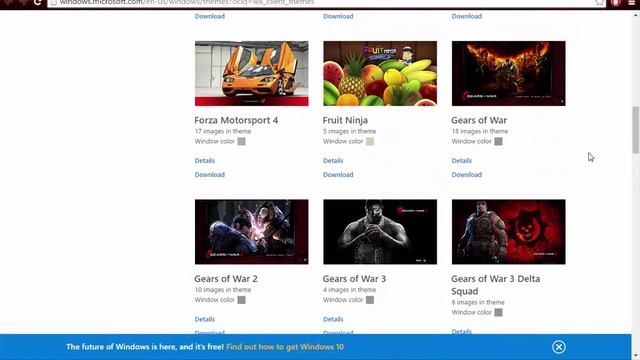View Details for Forza Motorsport 4

pyautogui.click(x=204, y=161)
